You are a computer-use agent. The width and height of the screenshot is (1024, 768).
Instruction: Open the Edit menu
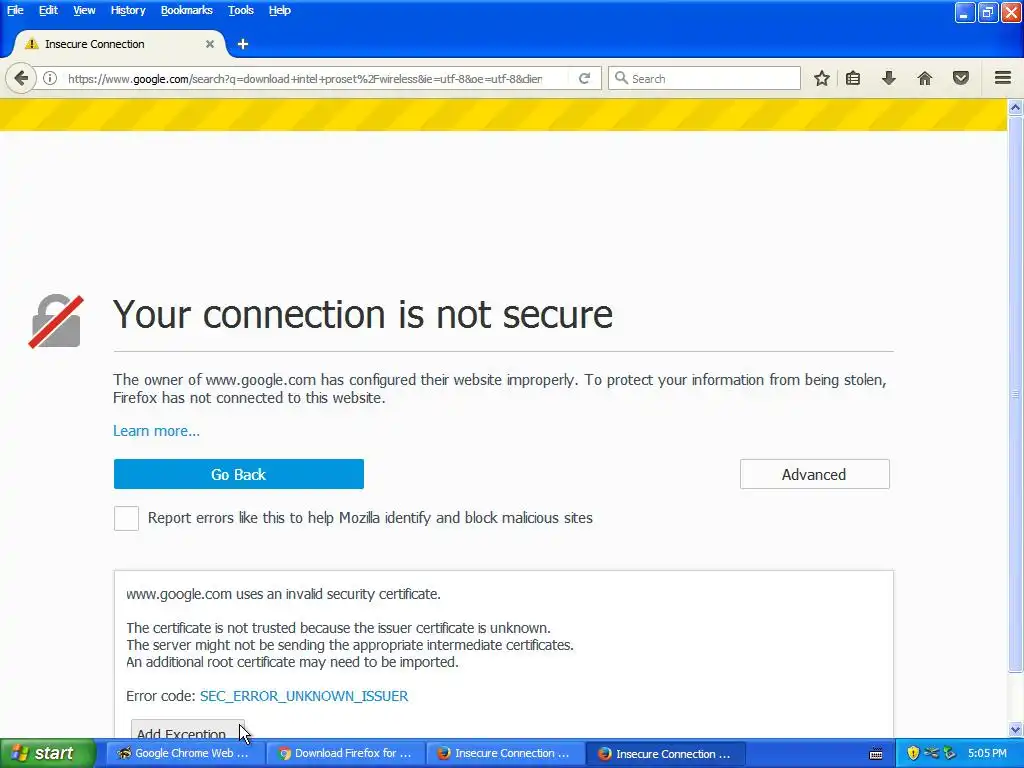pyautogui.click(x=48, y=10)
